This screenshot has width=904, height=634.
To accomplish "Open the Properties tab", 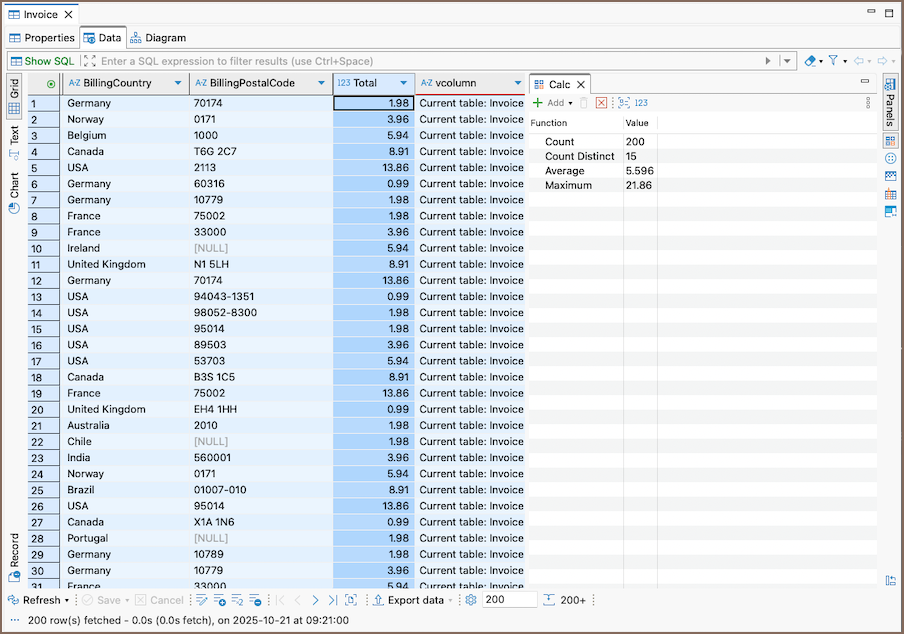I will click(x=42, y=38).
